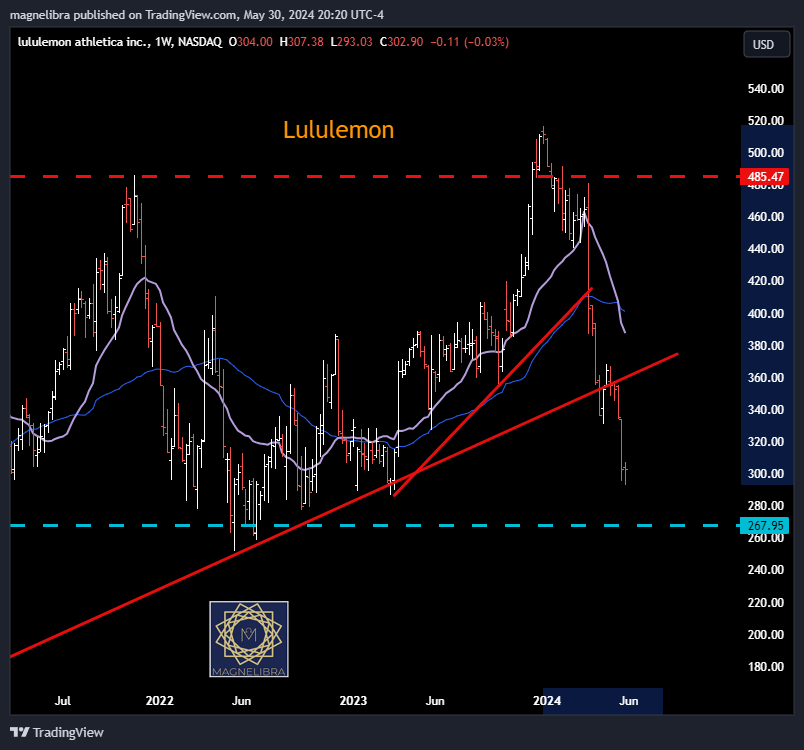Click the 2024 label on time axis
Image resolution: width=804 pixels, height=750 pixels.
547,701
